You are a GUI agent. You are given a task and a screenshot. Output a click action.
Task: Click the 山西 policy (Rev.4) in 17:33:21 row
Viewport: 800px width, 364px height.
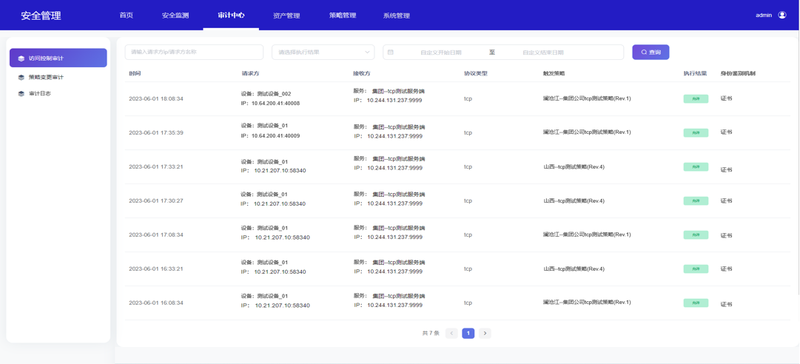pyautogui.click(x=574, y=167)
